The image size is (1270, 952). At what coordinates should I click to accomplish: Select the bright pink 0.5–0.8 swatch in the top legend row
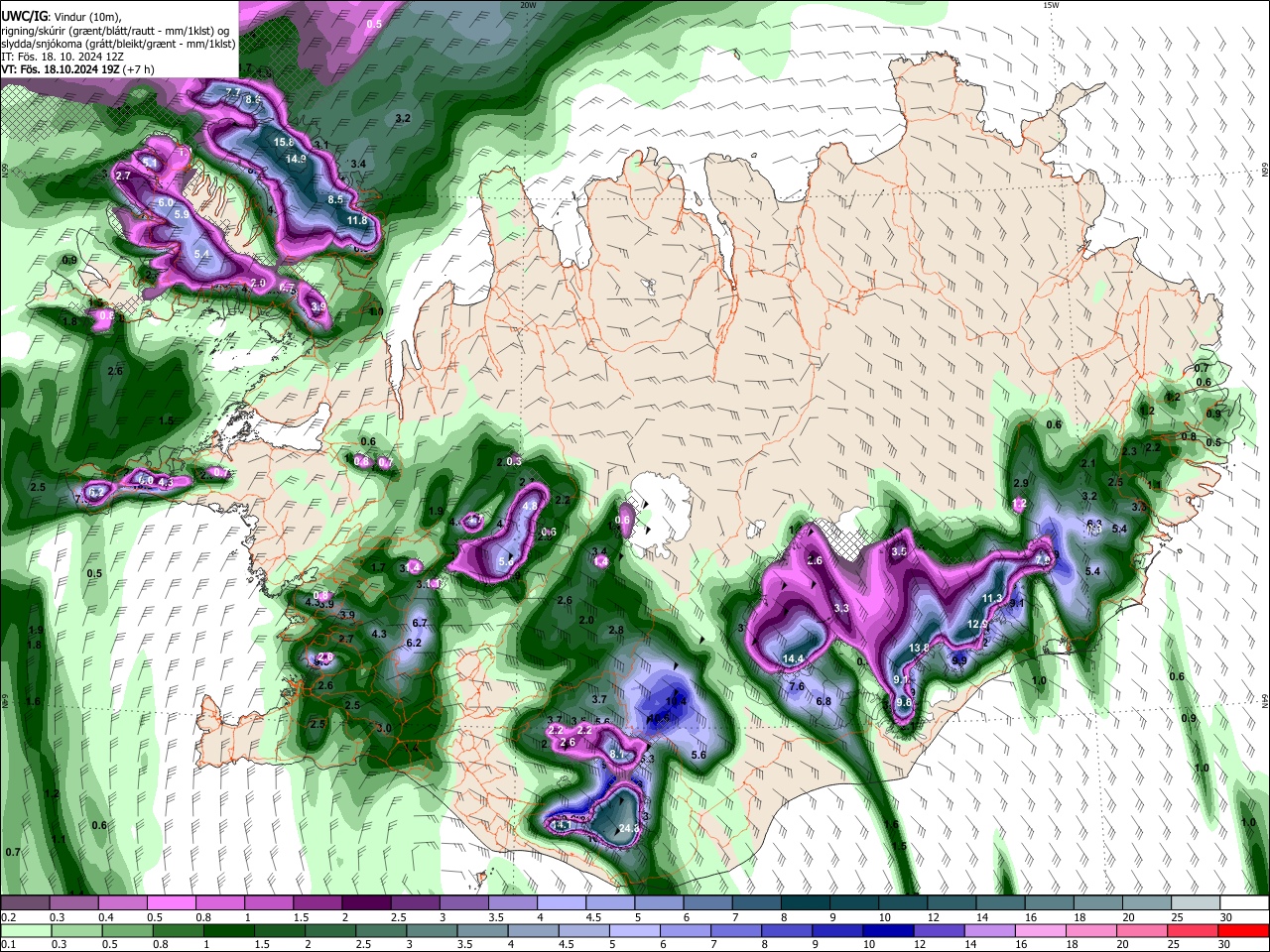(x=171, y=903)
